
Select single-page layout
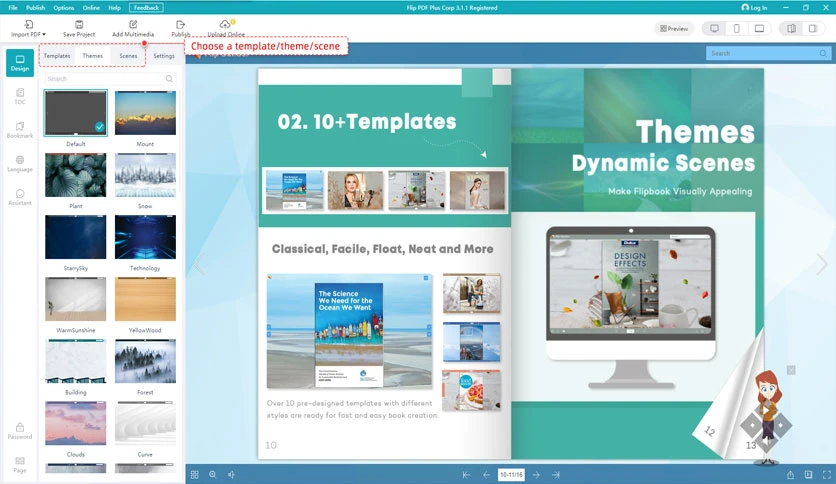click(x=813, y=28)
